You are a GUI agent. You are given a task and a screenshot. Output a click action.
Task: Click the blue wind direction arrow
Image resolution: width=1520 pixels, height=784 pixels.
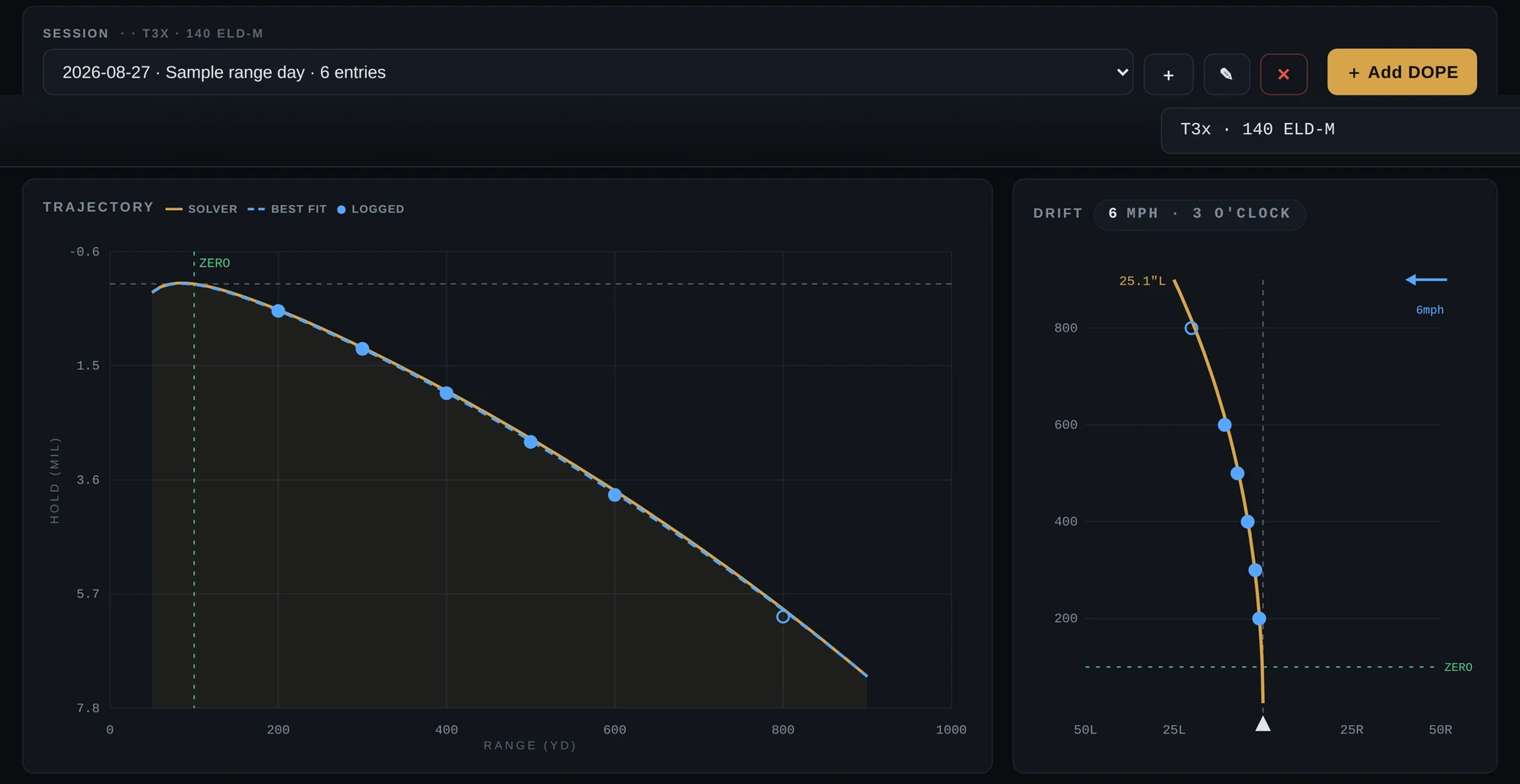pos(1426,279)
